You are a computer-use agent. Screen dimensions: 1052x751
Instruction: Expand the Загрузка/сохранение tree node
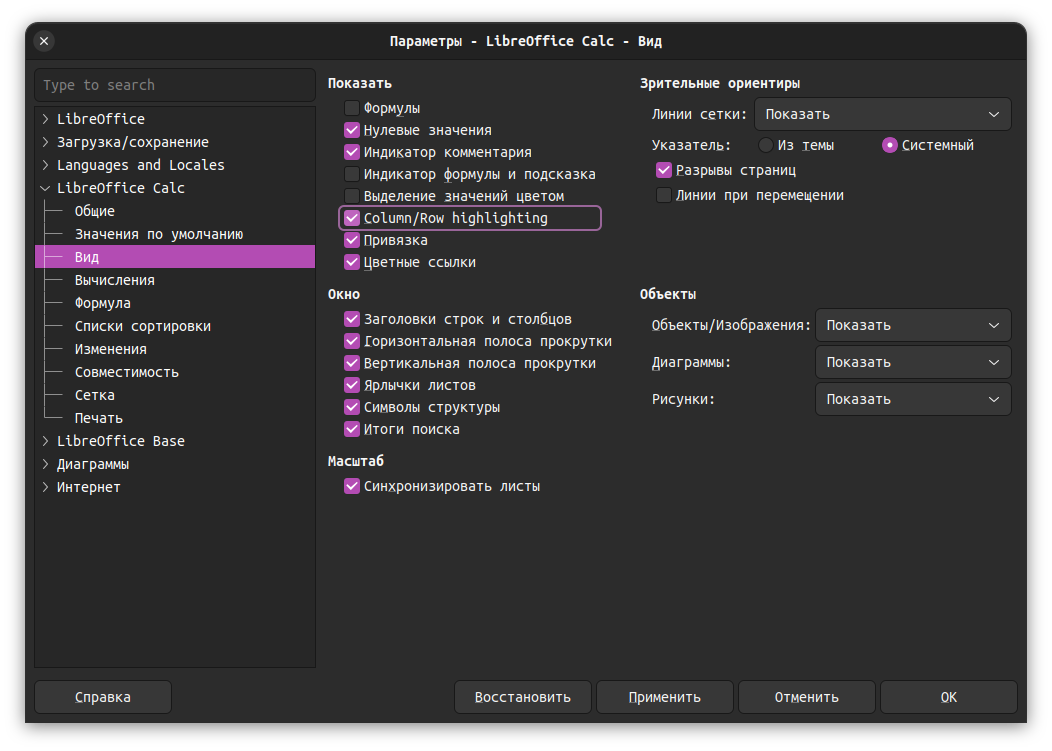tap(46, 142)
